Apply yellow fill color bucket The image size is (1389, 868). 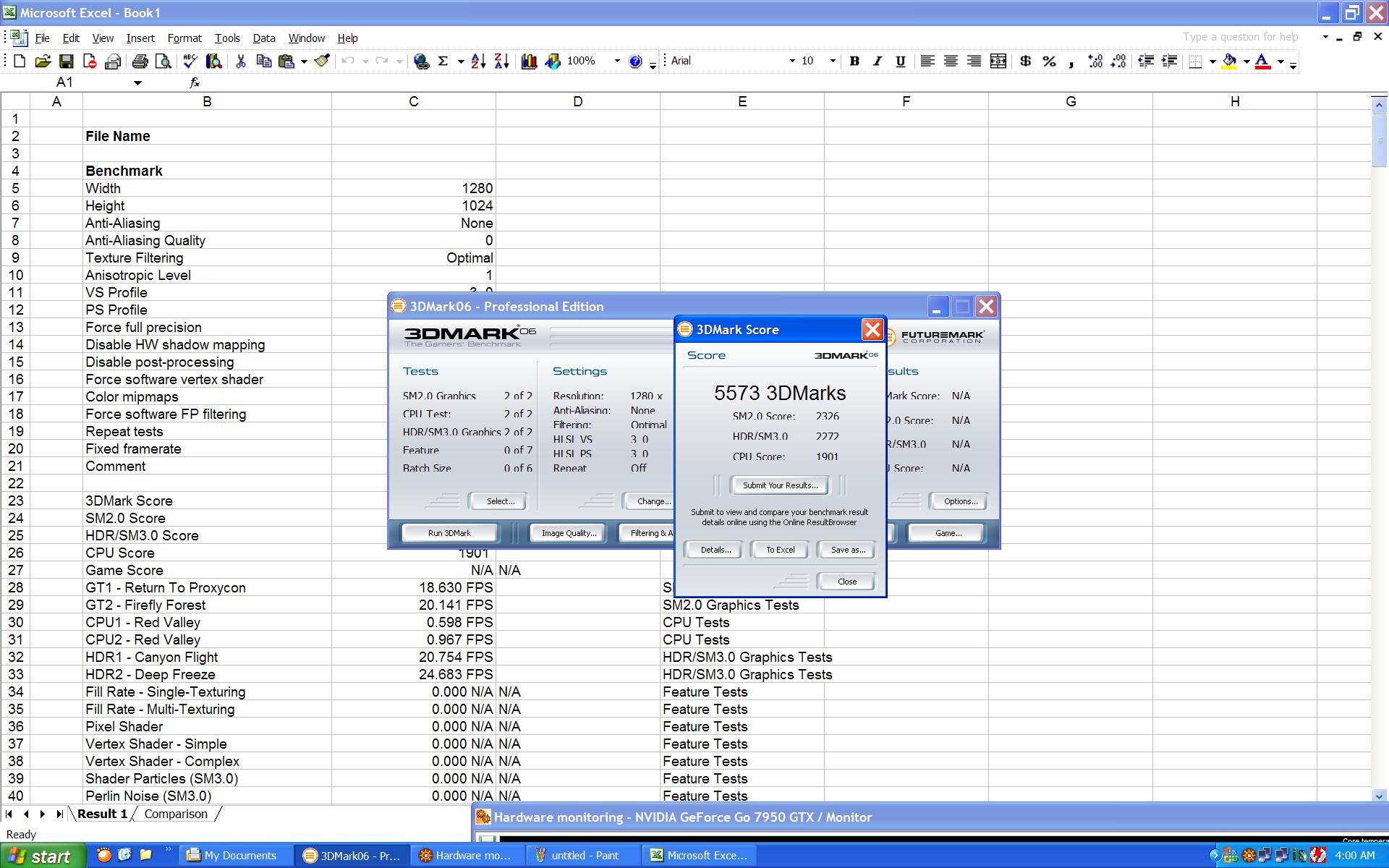[x=1229, y=61]
